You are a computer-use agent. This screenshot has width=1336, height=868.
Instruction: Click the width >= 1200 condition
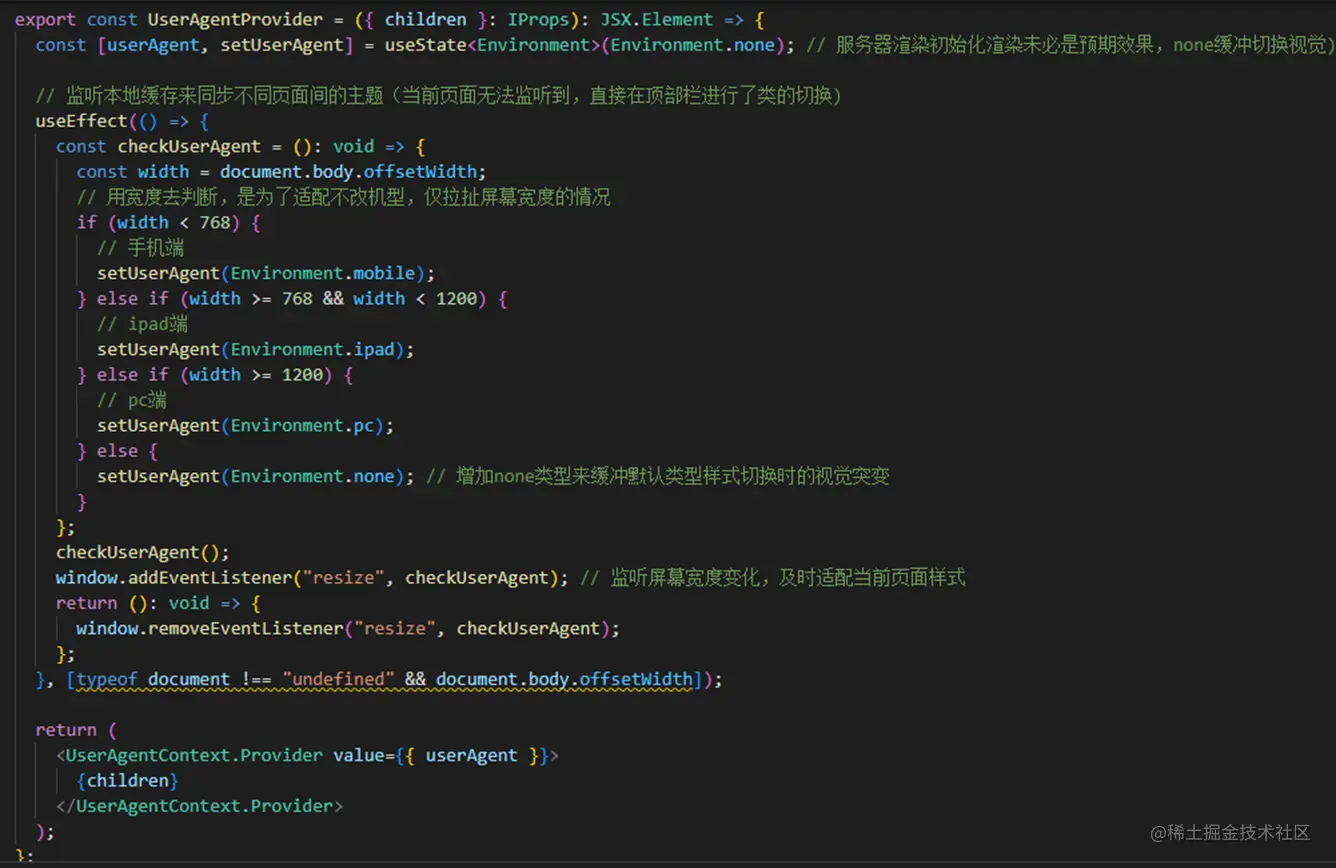pyautogui.click(x=257, y=374)
